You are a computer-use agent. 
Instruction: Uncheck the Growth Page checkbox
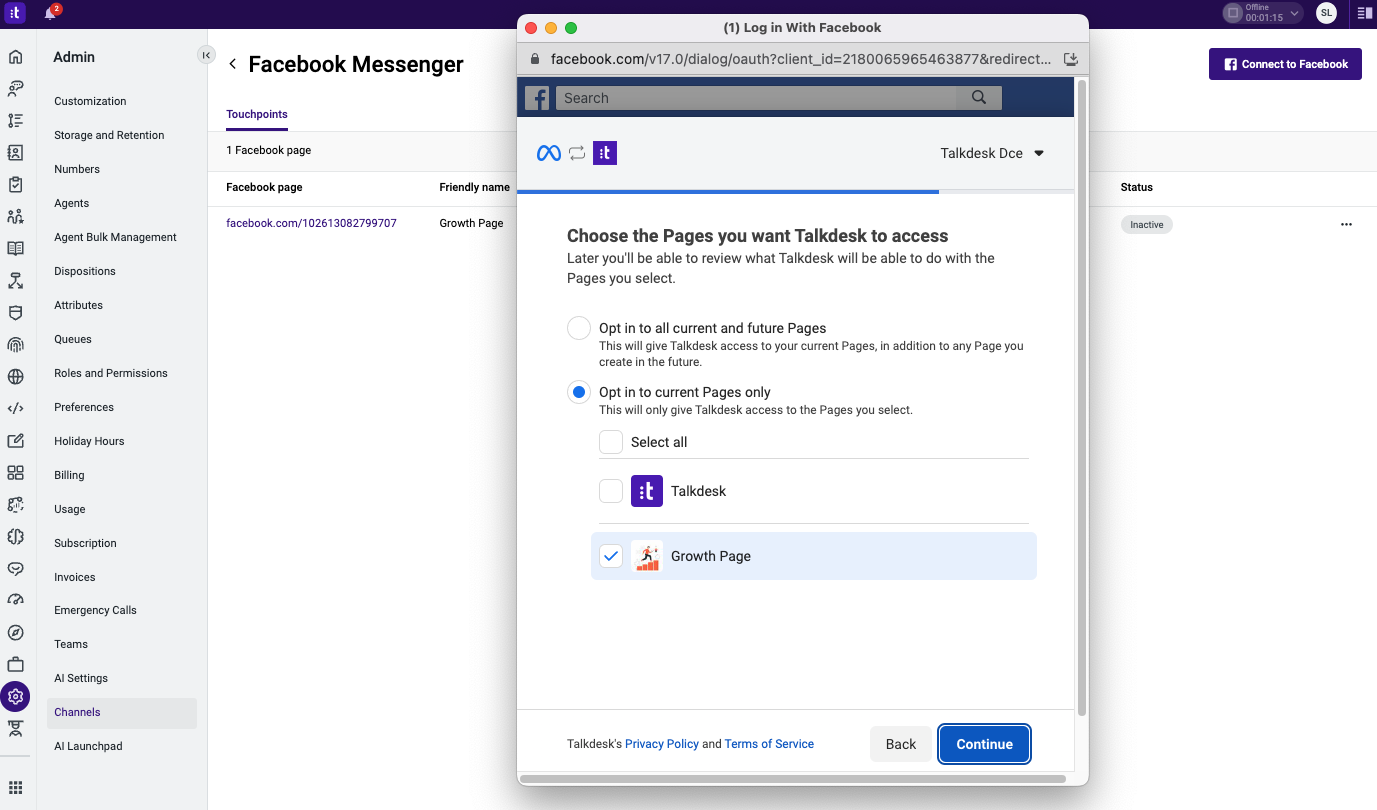click(x=611, y=556)
